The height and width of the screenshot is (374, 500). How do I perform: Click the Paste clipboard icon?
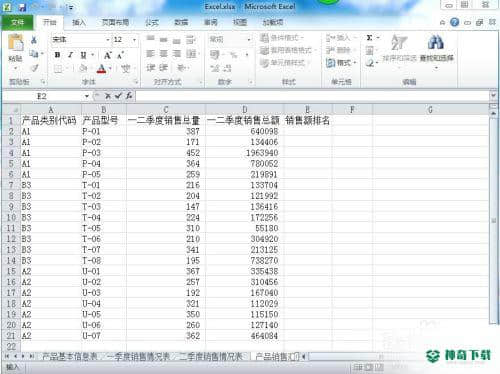[x=15, y=43]
